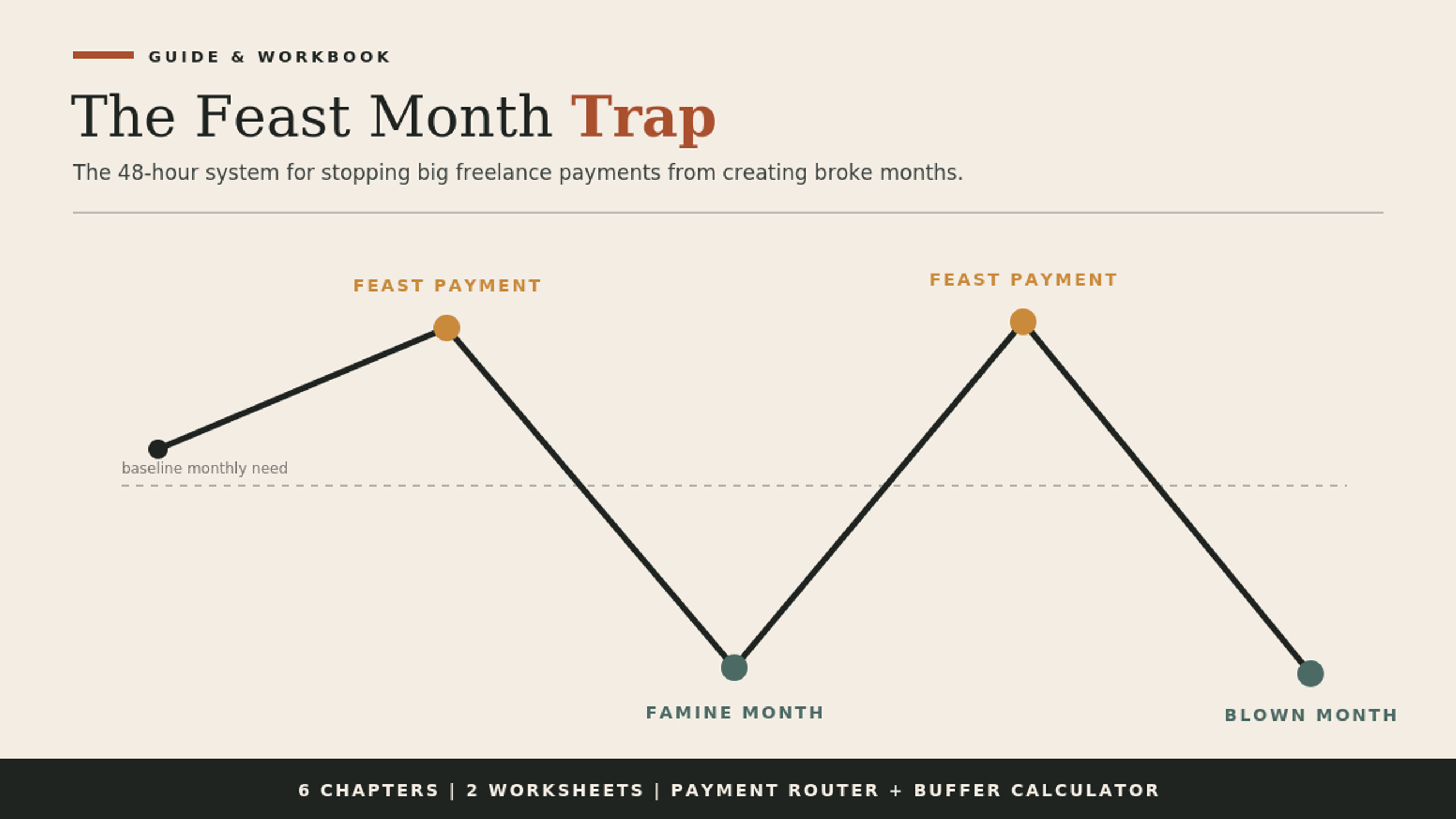Click the second Feast Payment label

click(1023, 280)
